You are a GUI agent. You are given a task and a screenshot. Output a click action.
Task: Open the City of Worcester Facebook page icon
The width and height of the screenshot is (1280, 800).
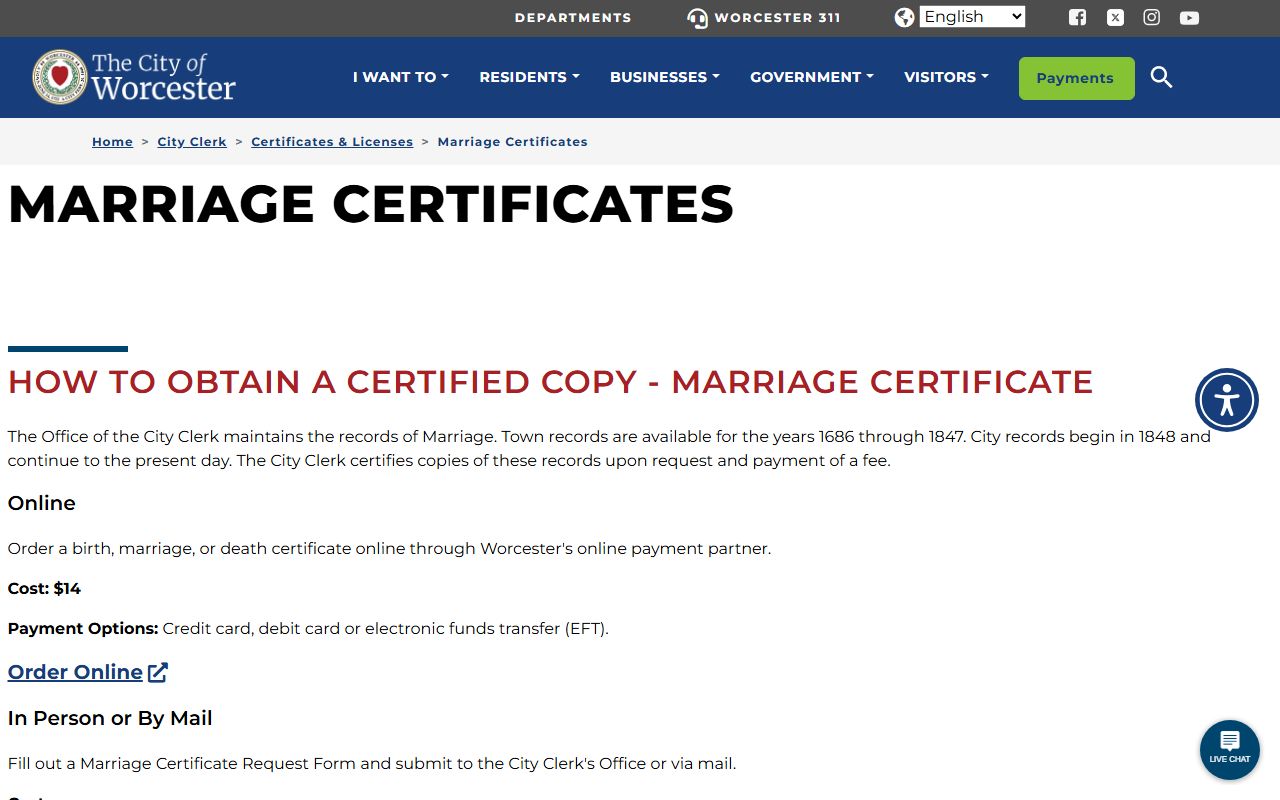1077,17
